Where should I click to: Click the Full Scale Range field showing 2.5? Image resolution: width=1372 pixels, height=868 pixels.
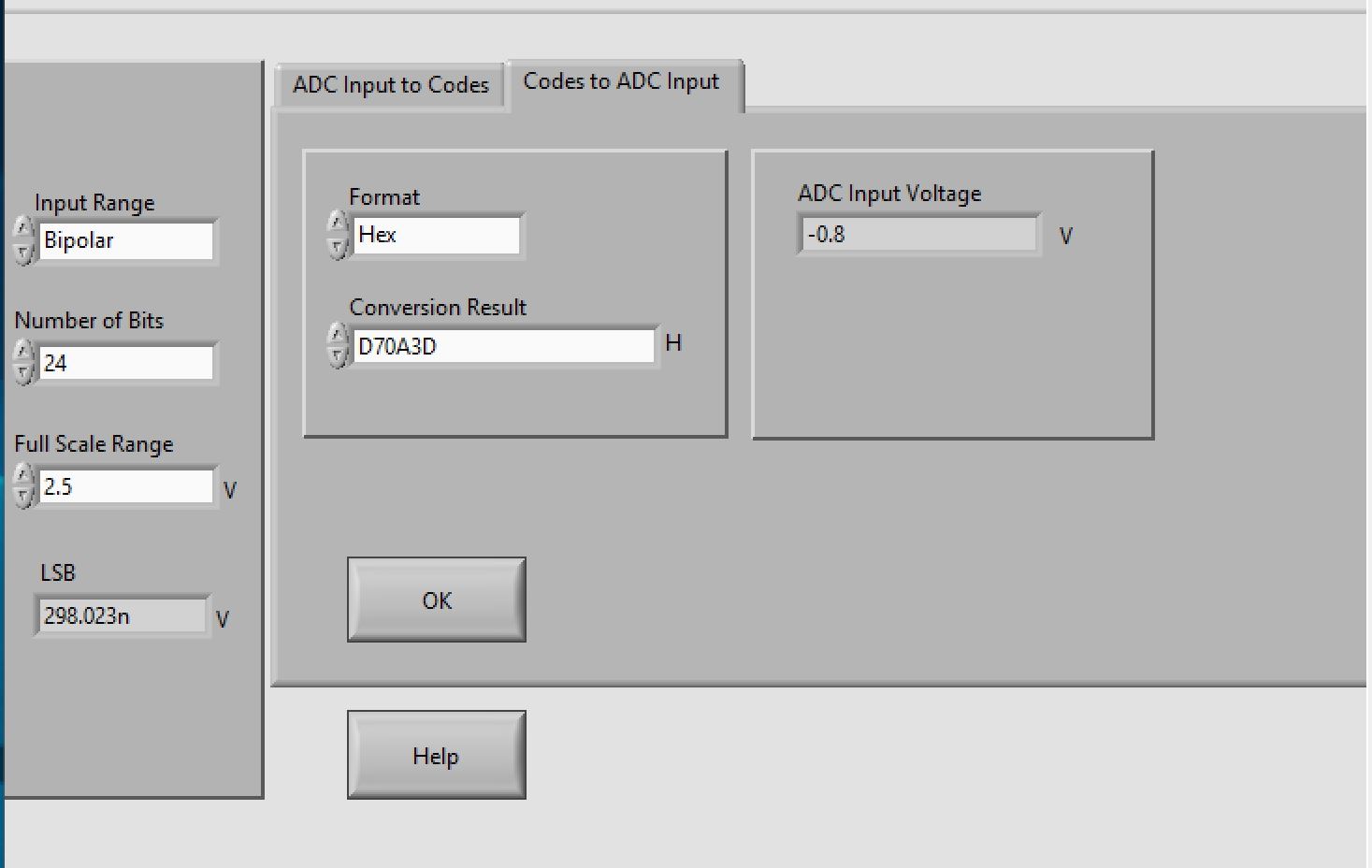tap(126, 486)
